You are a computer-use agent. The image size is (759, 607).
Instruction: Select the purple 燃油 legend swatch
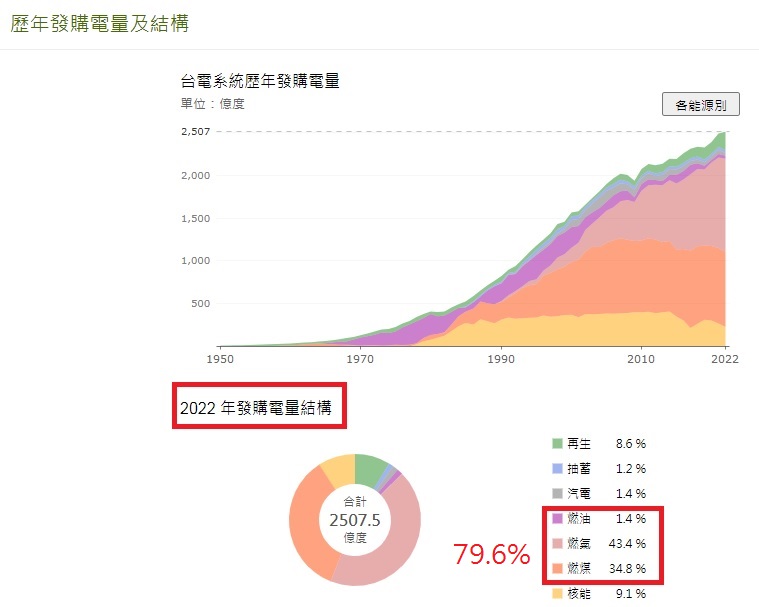pyautogui.click(x=557, y=518)
